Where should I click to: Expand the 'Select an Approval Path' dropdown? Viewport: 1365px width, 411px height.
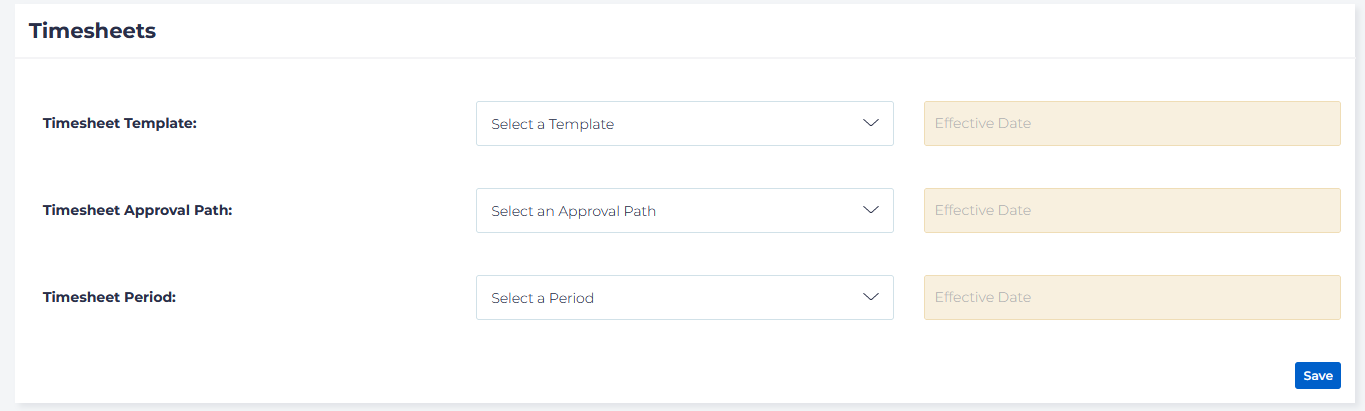click(x=684, y=210)
